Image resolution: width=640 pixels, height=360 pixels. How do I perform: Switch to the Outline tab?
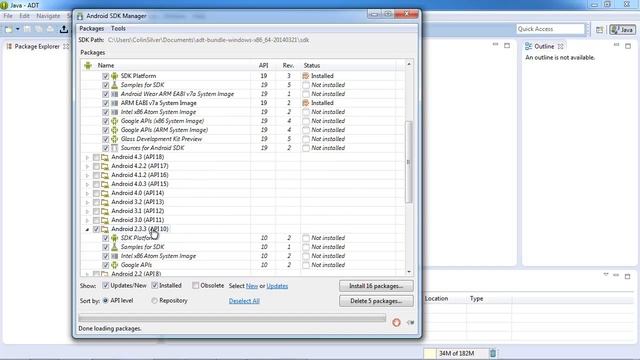point(544,47)
